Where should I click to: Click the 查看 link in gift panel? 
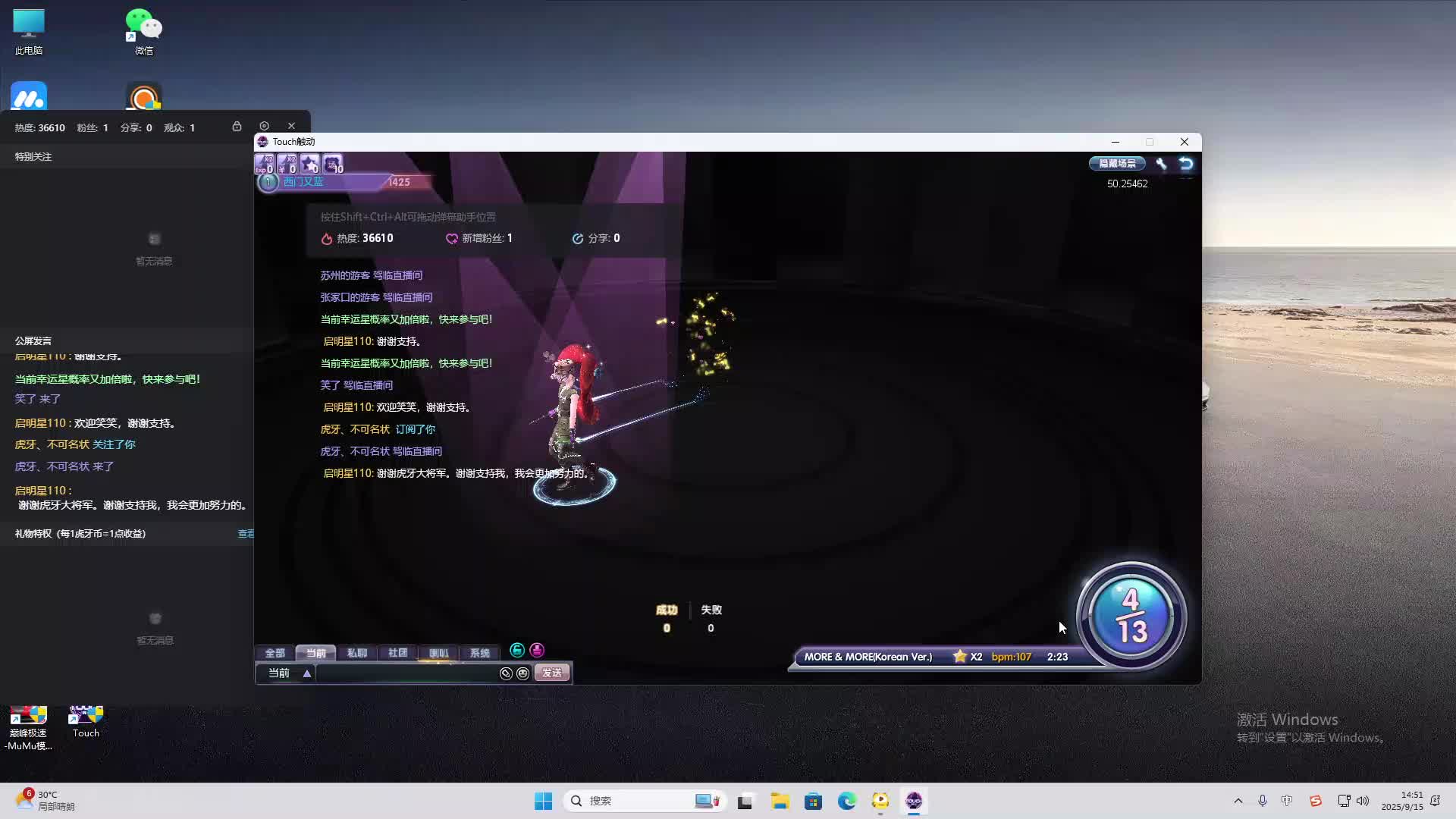[246, 534]
